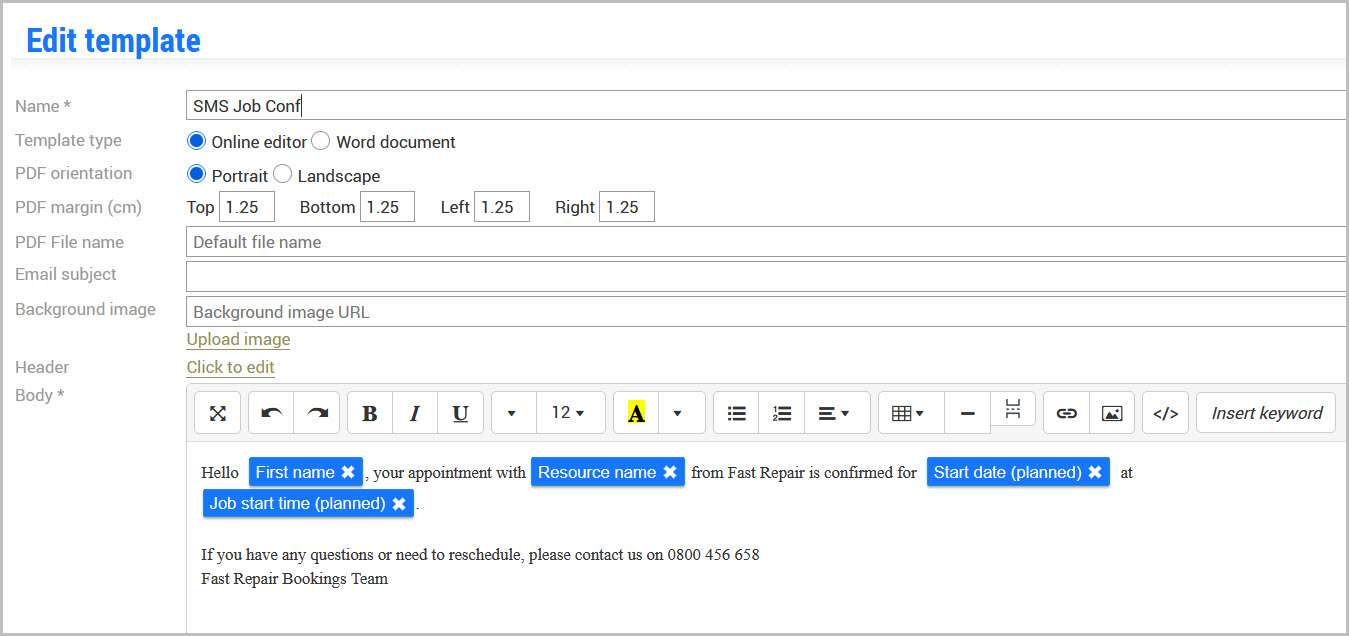Click the Top margin field
Screen dimensions: 1349x636
pyautogui.click(x=246, y=207)
